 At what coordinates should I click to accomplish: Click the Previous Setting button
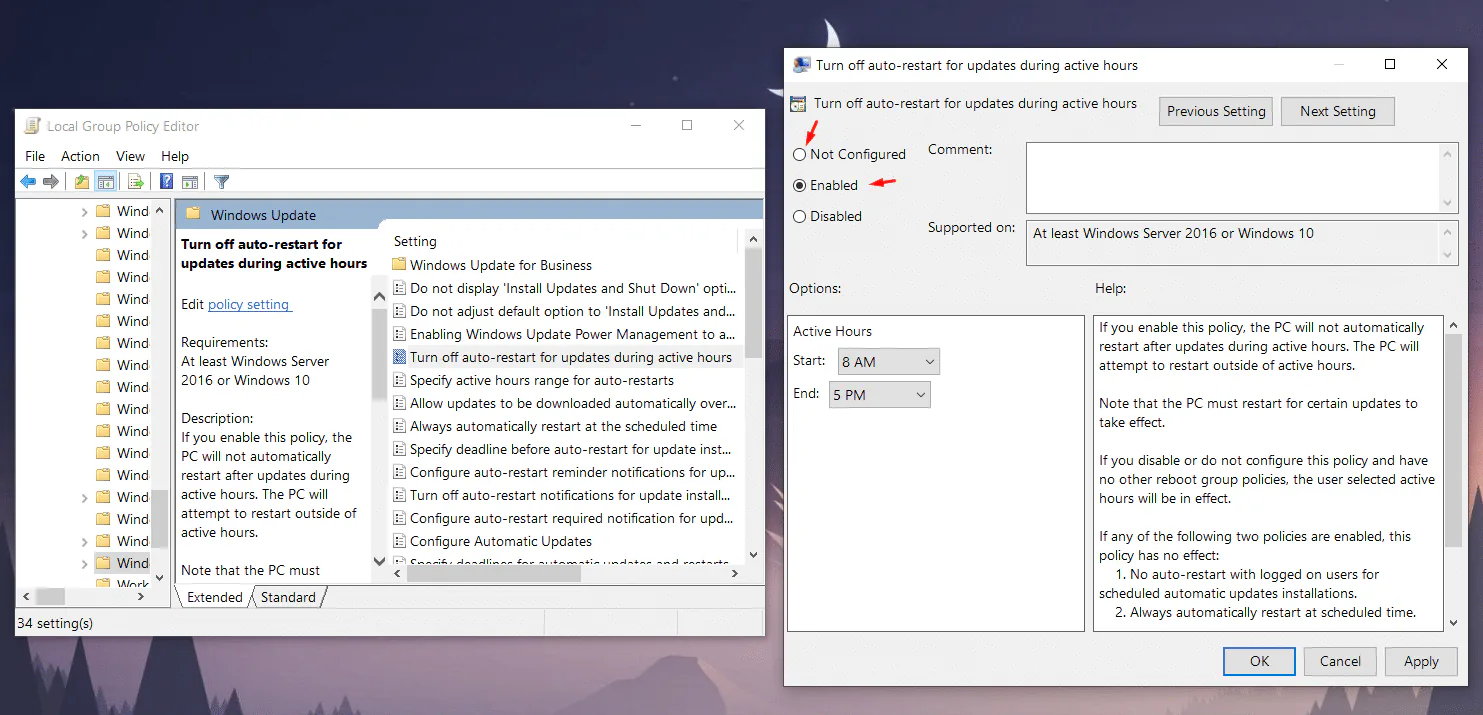(1216, 111)
